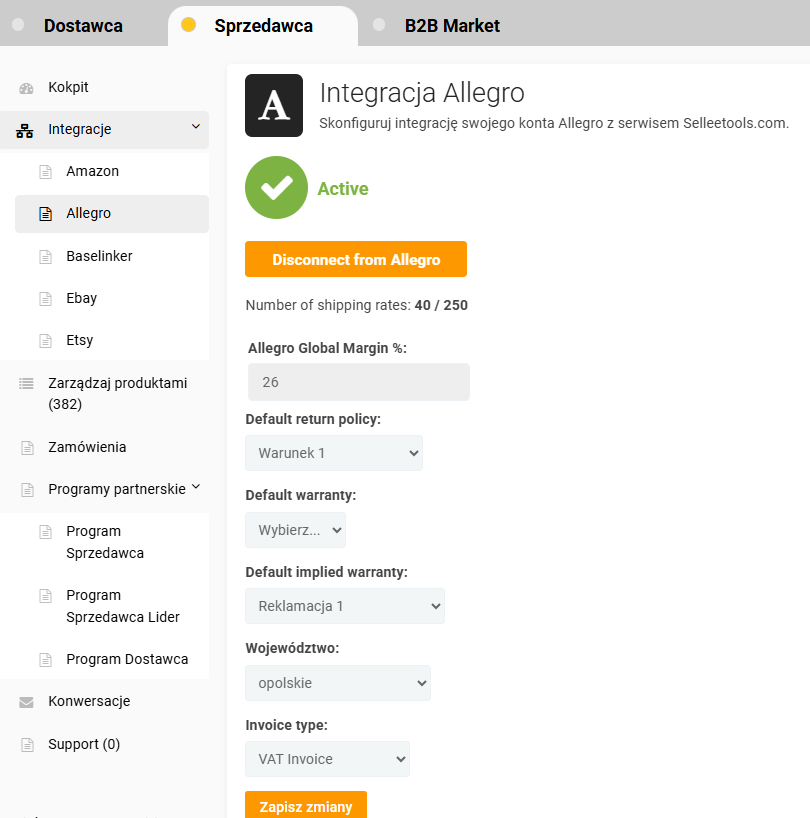The height and width of the screenshot is (818, 810).
Task: Open the Amazon integration page
Action: click(x=92, y=172)
